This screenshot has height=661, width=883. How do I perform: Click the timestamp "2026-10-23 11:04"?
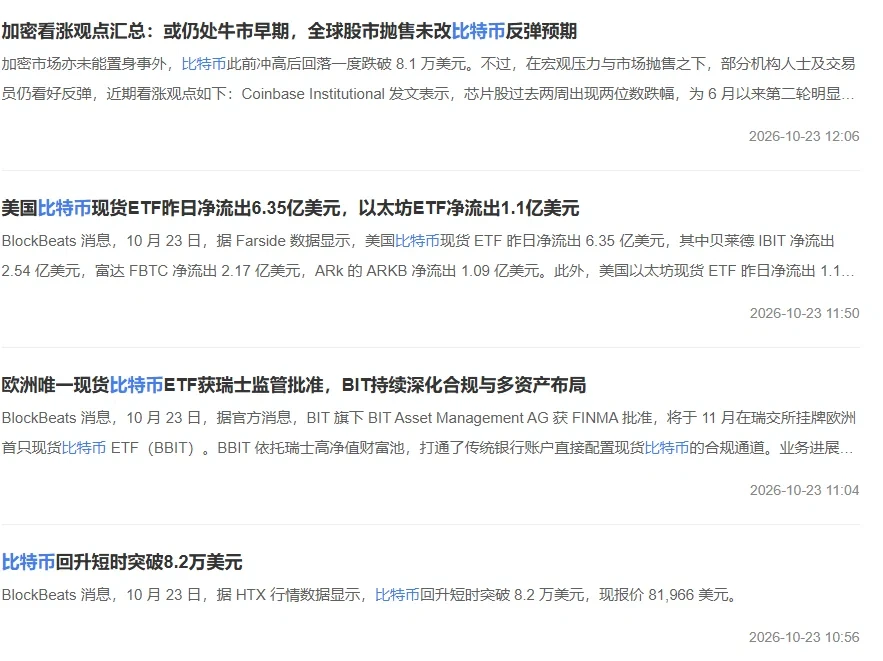(x=804, y=490)
